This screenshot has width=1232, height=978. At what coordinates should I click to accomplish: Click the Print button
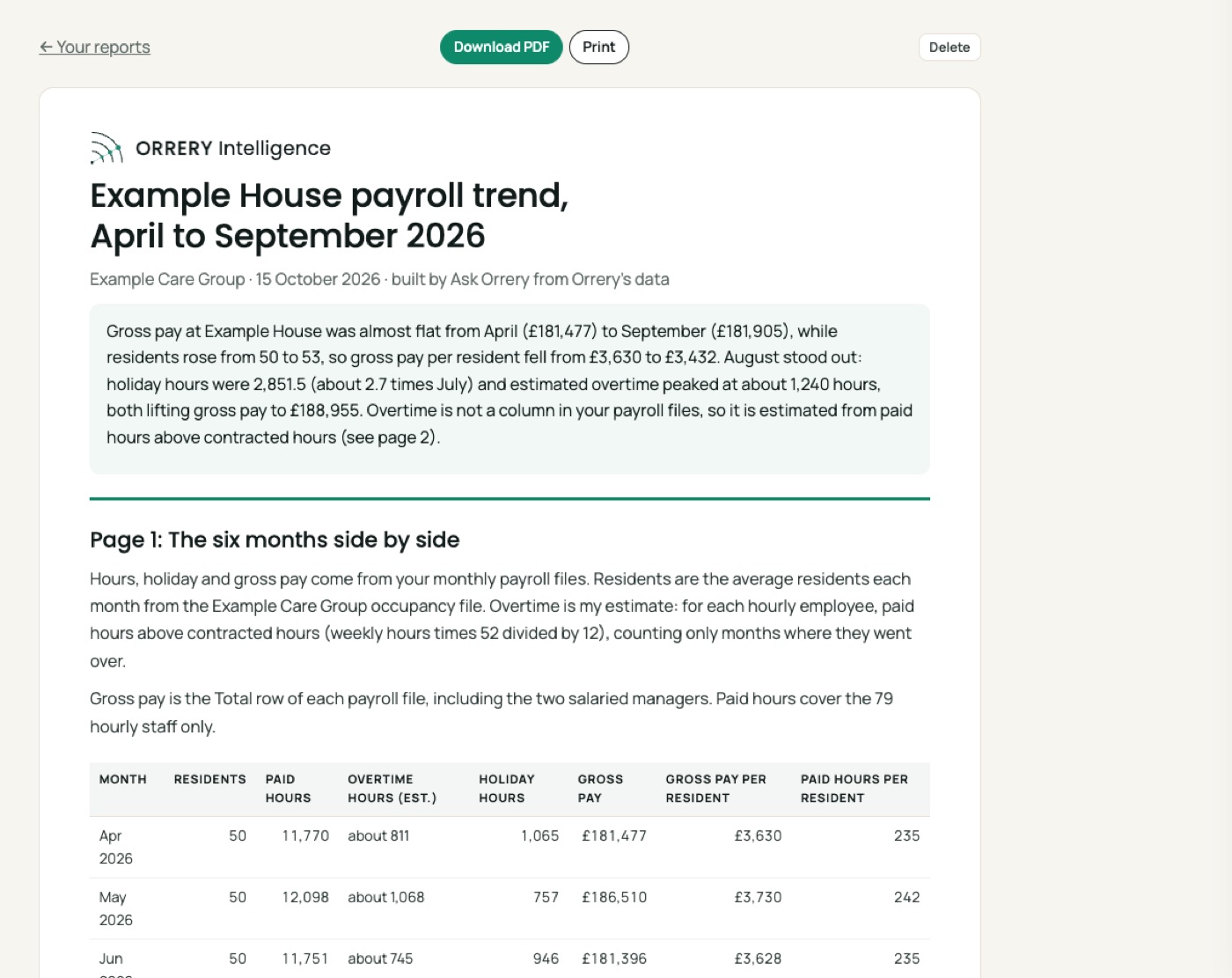click(x=598, y=48)
